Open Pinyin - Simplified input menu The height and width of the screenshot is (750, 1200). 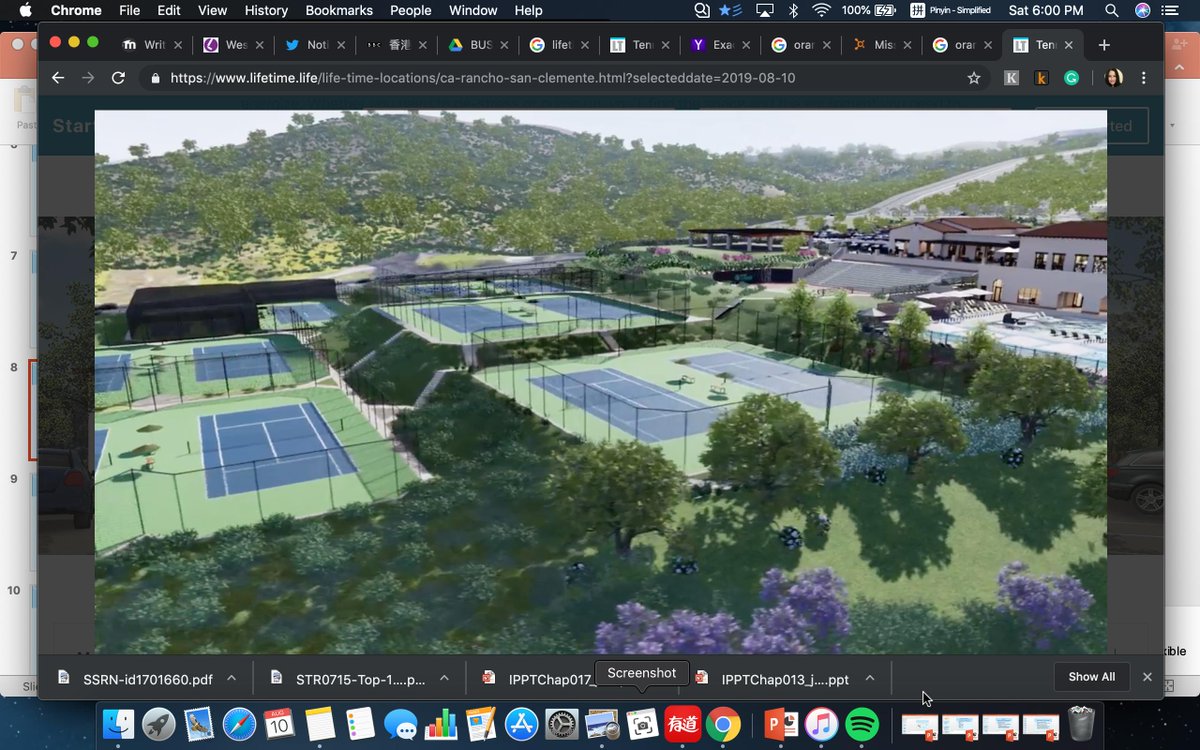(x=951, y=10)
